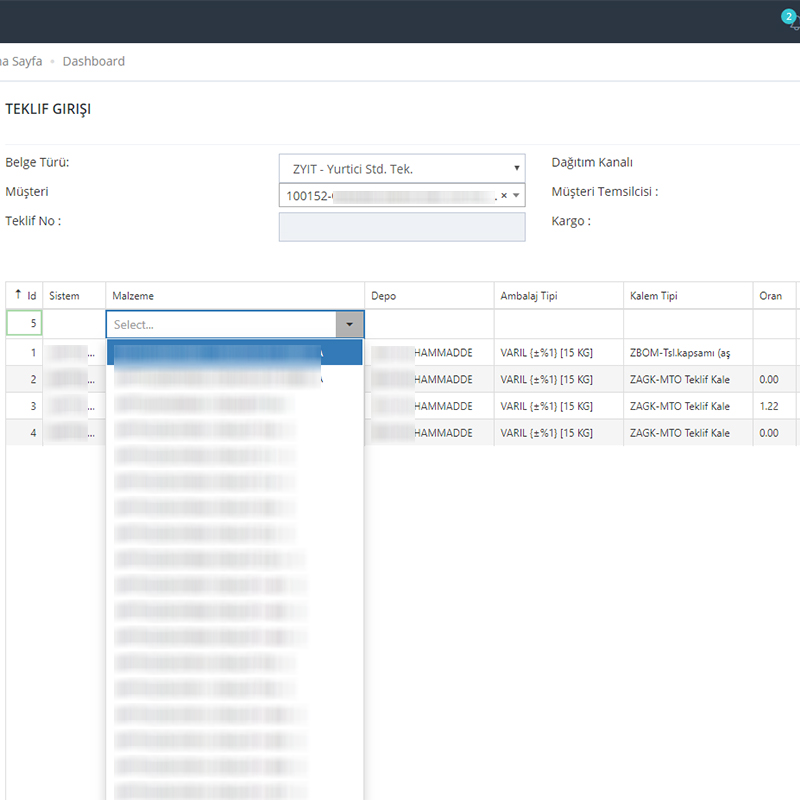
Task: Open the Belge Türü dropdown
Action: (402, 168)
